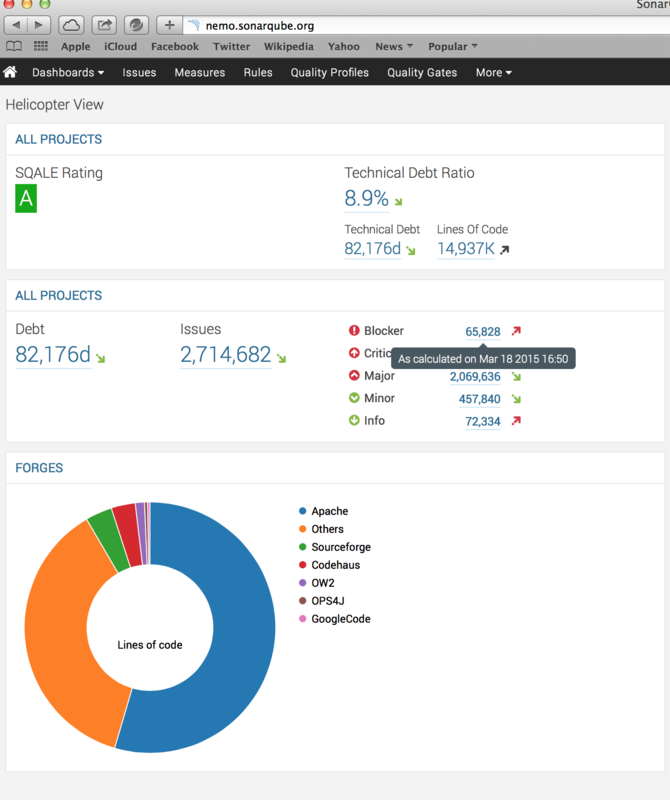Click the browser extension button beside Share
This screenshot has width=670, height=800.
(136, 24)
